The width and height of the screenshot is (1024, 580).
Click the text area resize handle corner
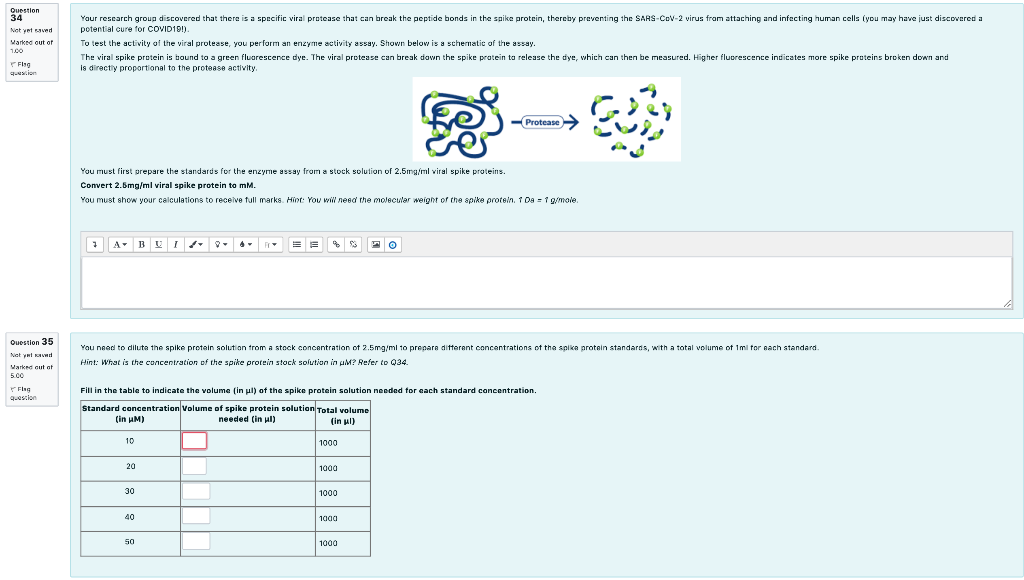click(1007, 303)
